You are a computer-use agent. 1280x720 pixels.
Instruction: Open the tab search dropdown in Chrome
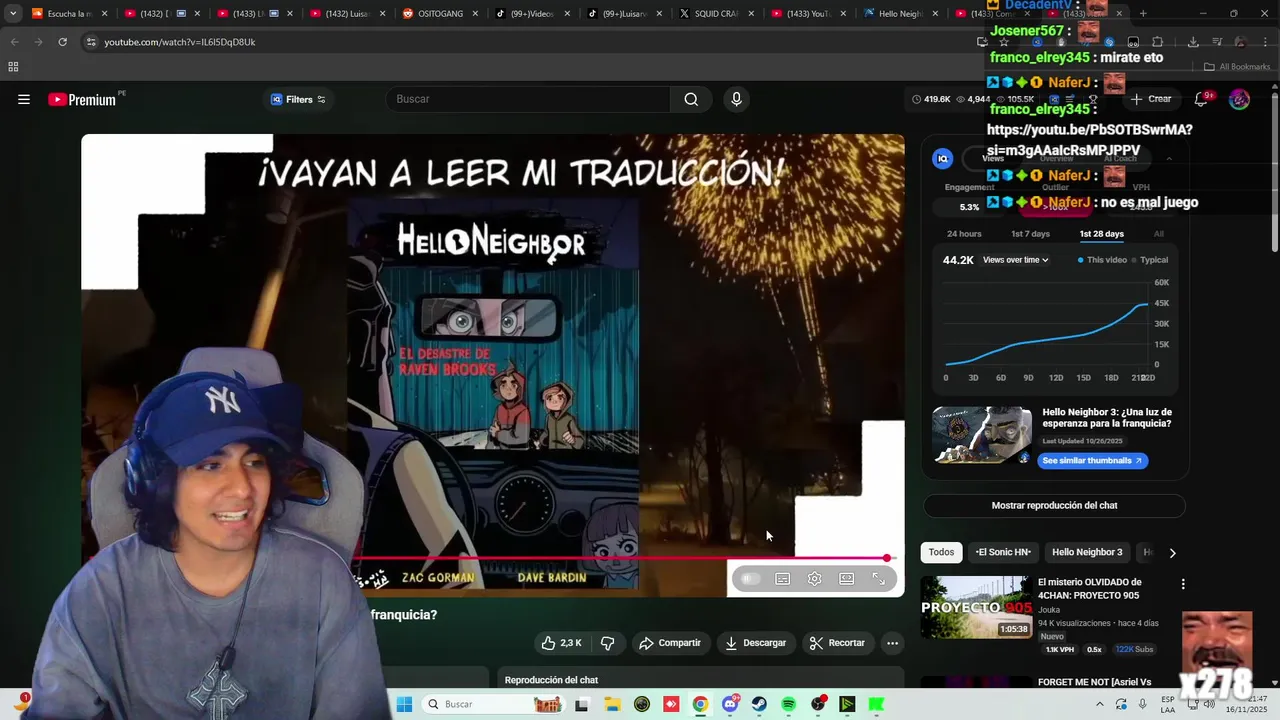[x=12, y=14]
